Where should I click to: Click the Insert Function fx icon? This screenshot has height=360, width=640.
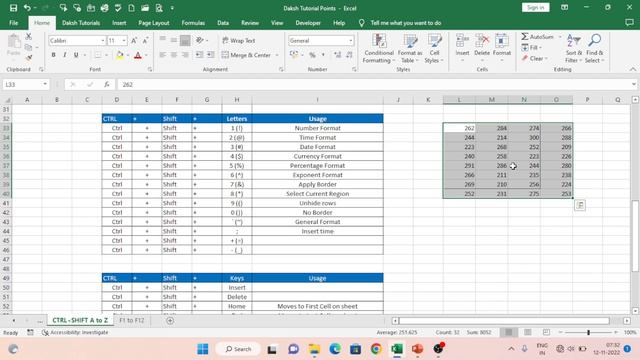click(107, 84)
